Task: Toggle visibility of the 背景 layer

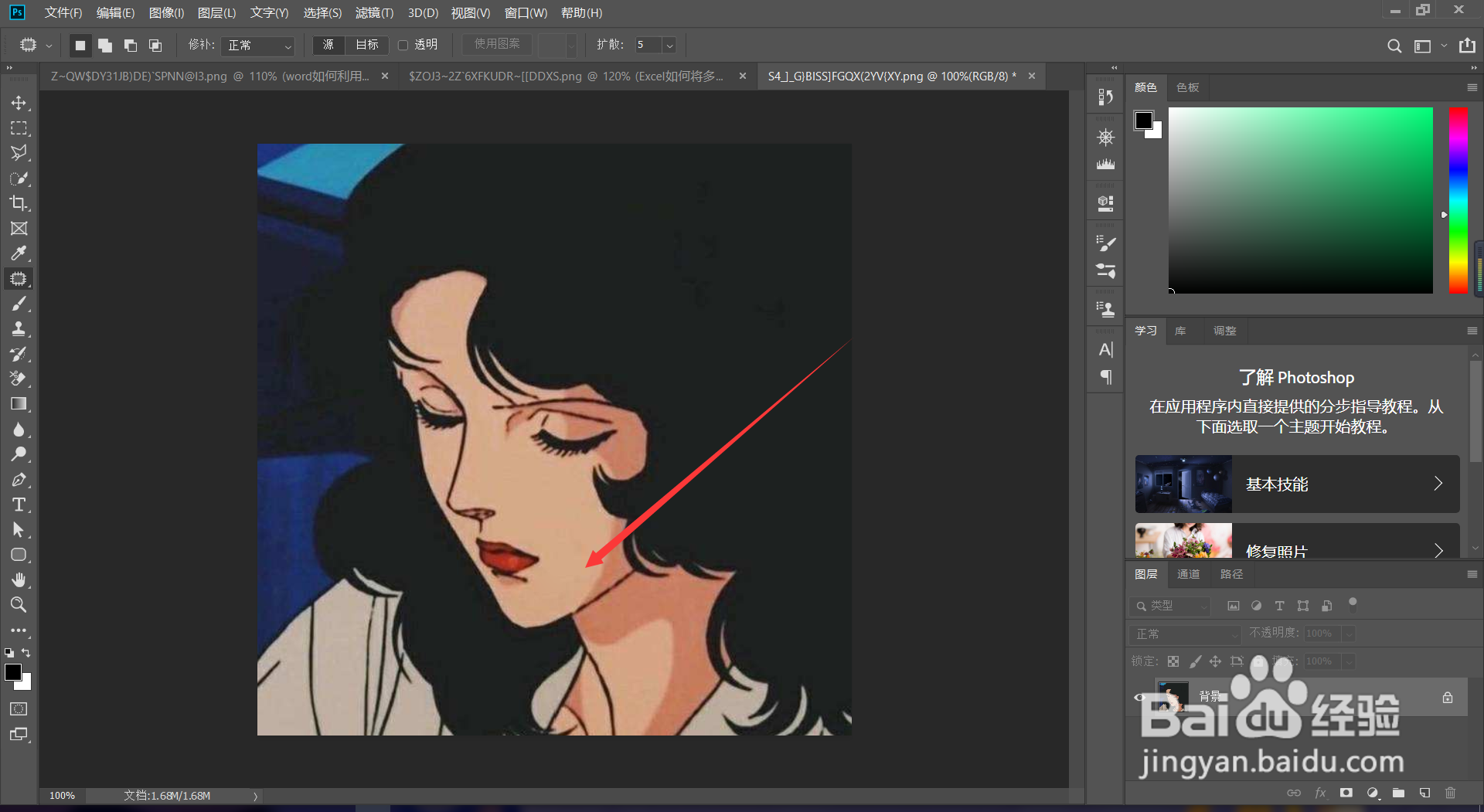Action: pyautogui.click(x=1140, y=697)
